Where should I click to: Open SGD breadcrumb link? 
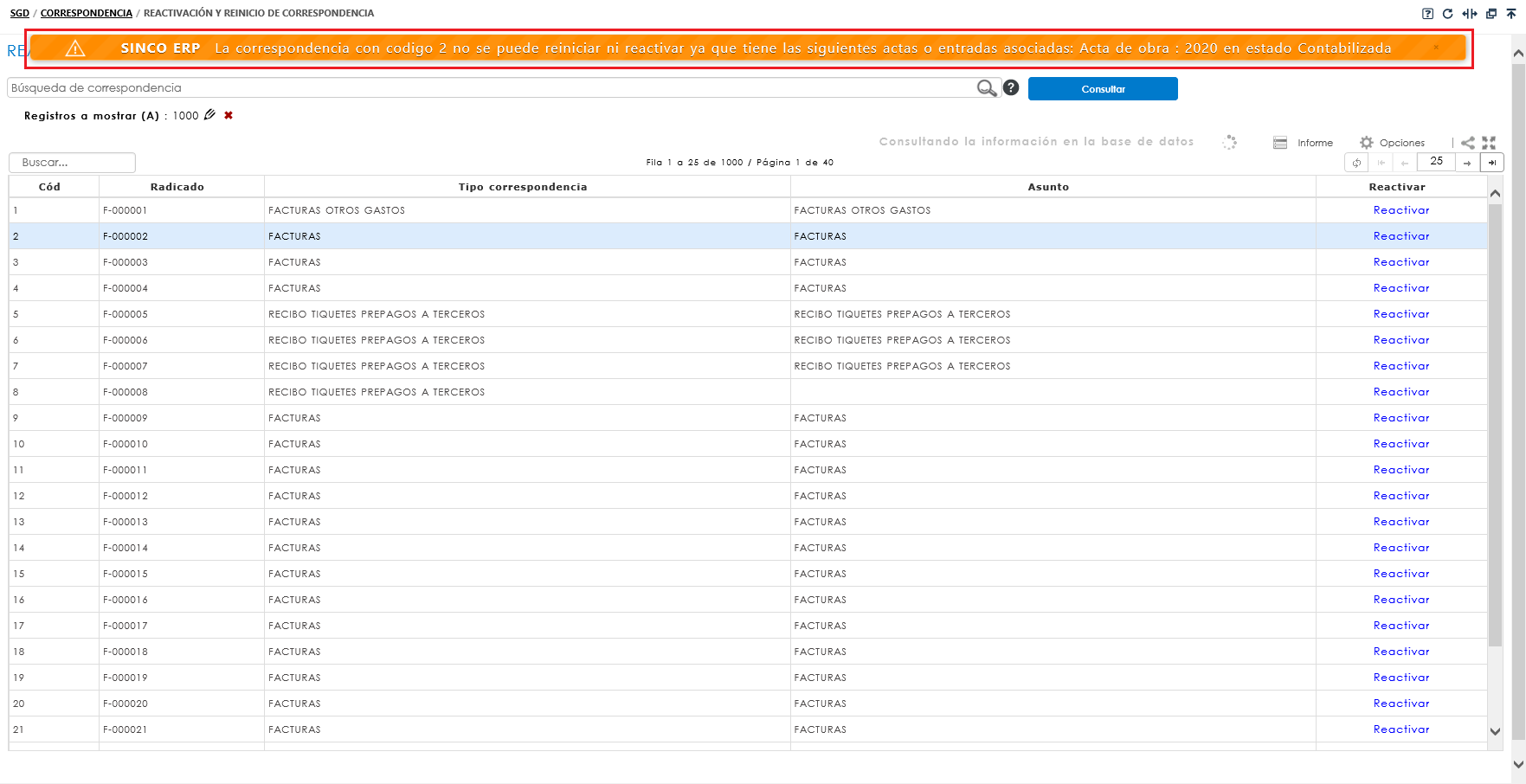tap(20, 13)
